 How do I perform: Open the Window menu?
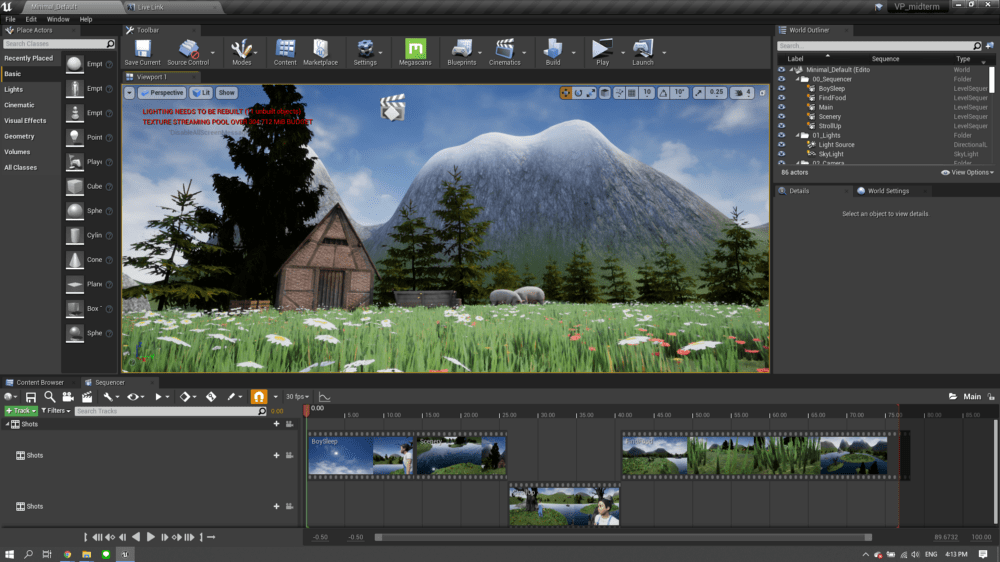pos(58,19)
